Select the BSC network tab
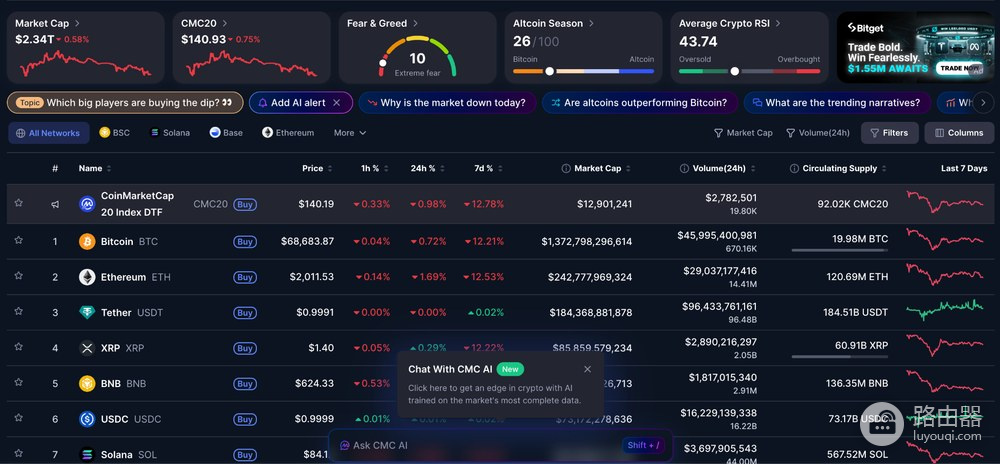Screen dimensions: 1000x464 point(115,133)
